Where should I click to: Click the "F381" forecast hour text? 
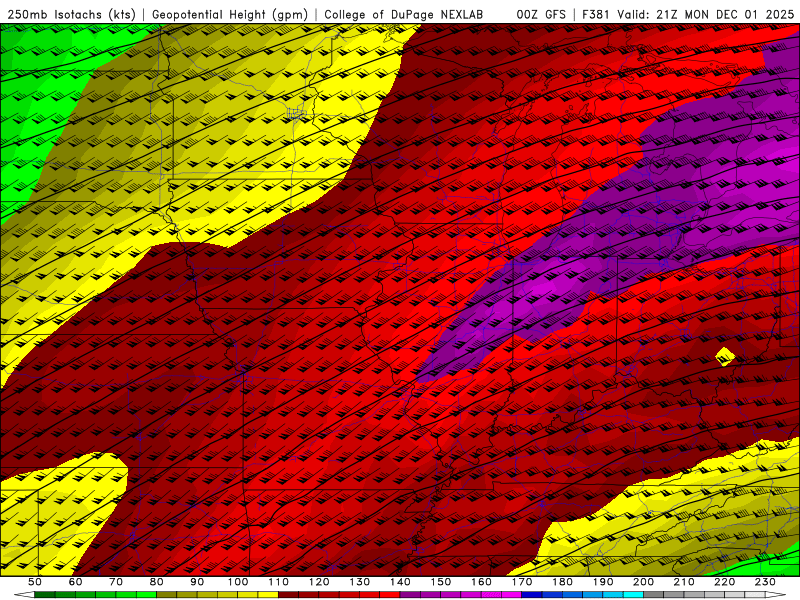[x=595, y=15]
